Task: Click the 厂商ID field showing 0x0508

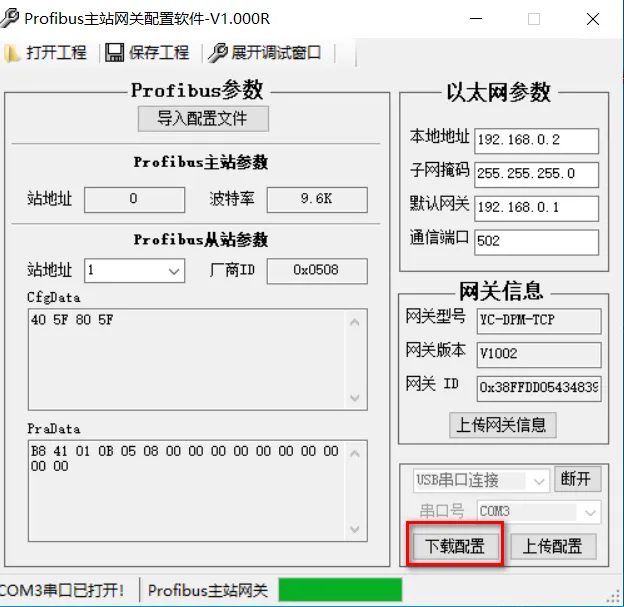Action: [317, 271]
